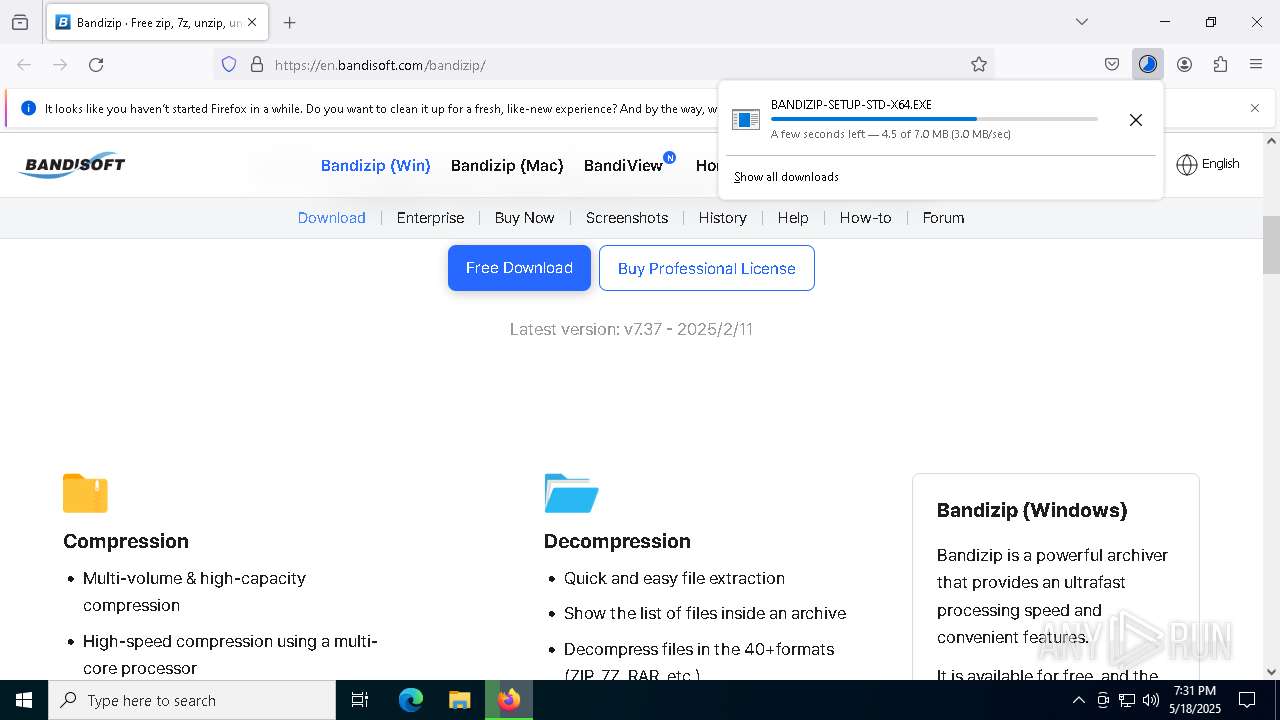Select the Bandizip browser tab

point(157,22)
